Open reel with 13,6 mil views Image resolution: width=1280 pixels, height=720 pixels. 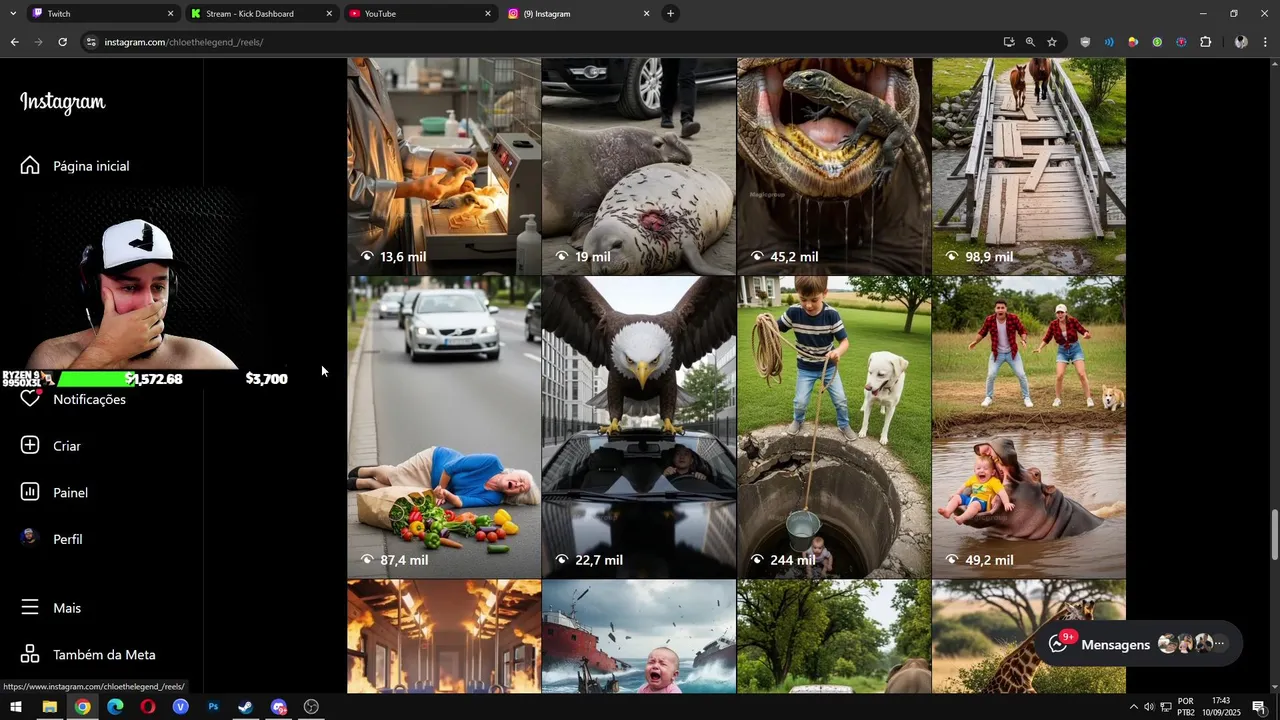444,166
